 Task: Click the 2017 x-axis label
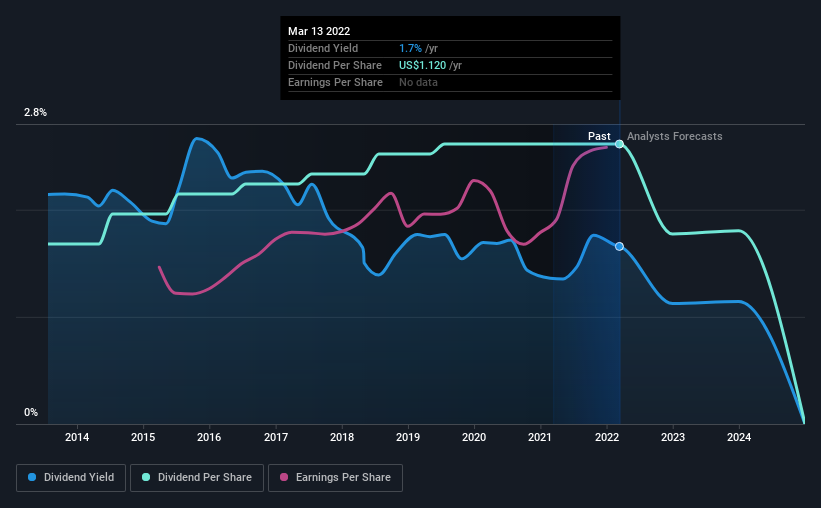click(x=276, y=437)
